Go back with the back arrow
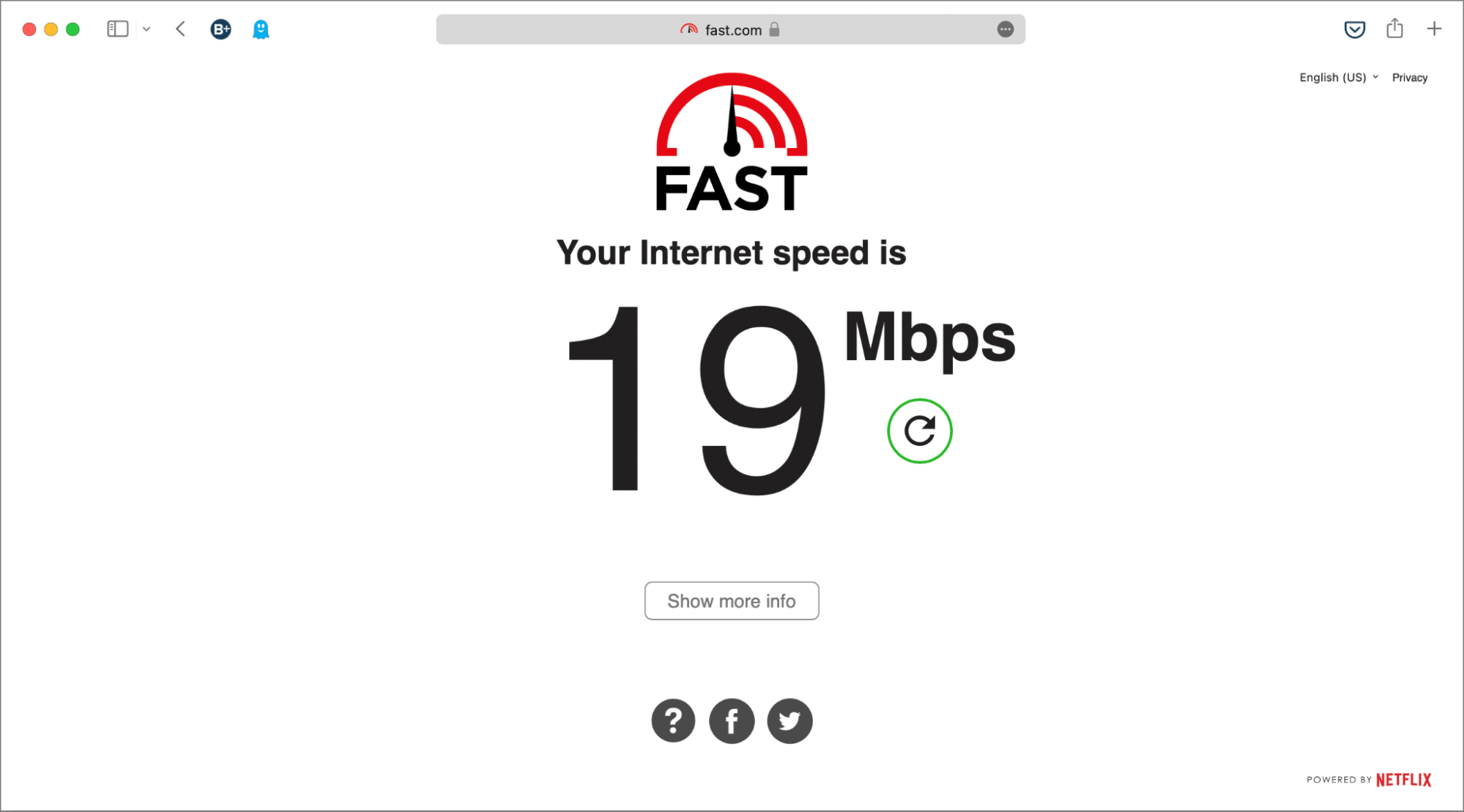The height and width of the screenshot is (812, 1464). tap(181, 29)
